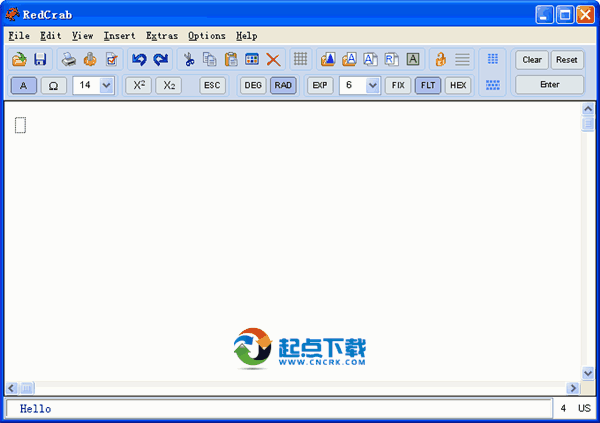This screenshot has height=423, width=600.
Task: Click the dotted input cursor box in the worksheet
Action: pyautogui.click(x=20, y=125)
